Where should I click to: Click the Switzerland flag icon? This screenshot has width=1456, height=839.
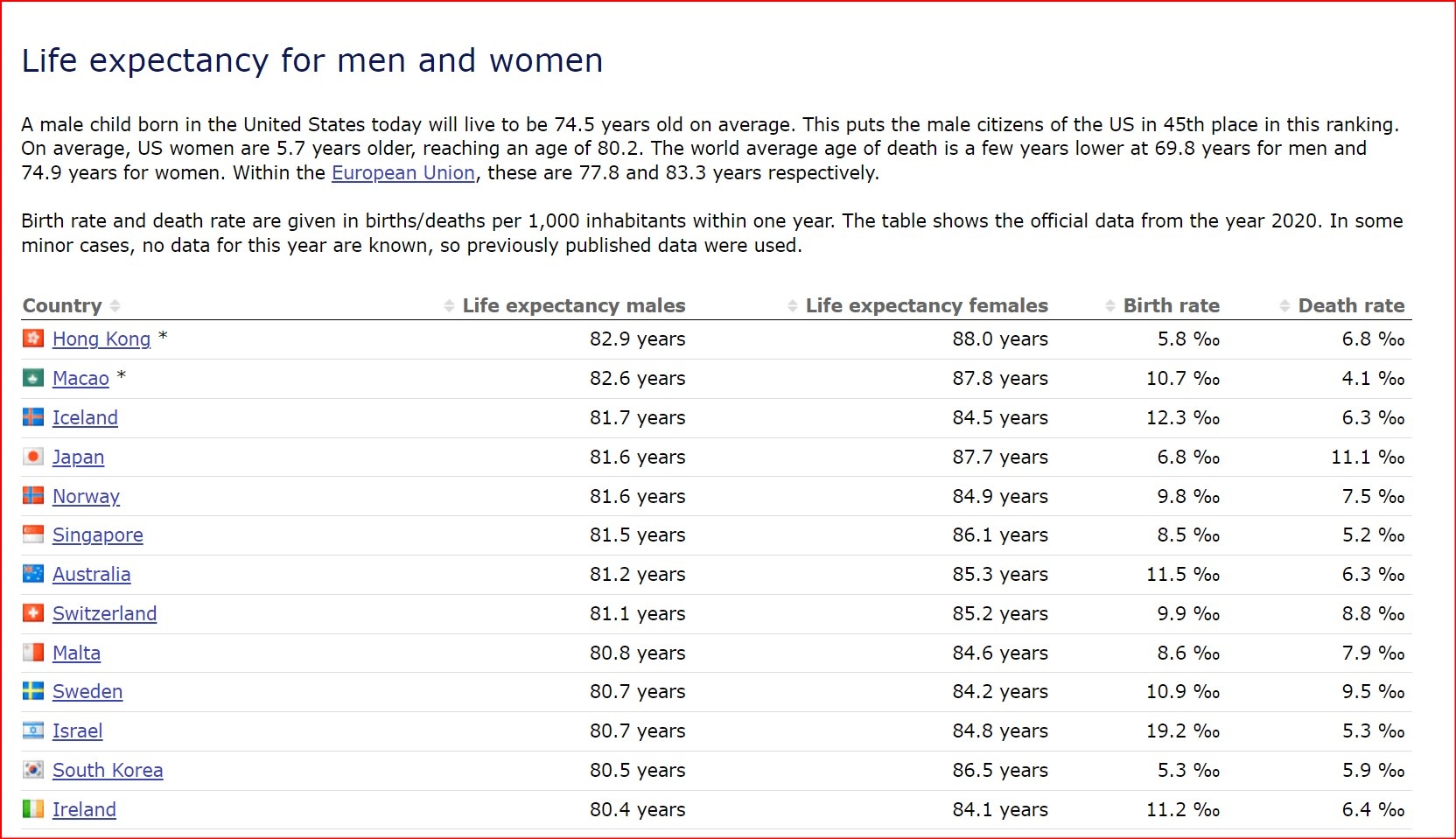[33, 613]
